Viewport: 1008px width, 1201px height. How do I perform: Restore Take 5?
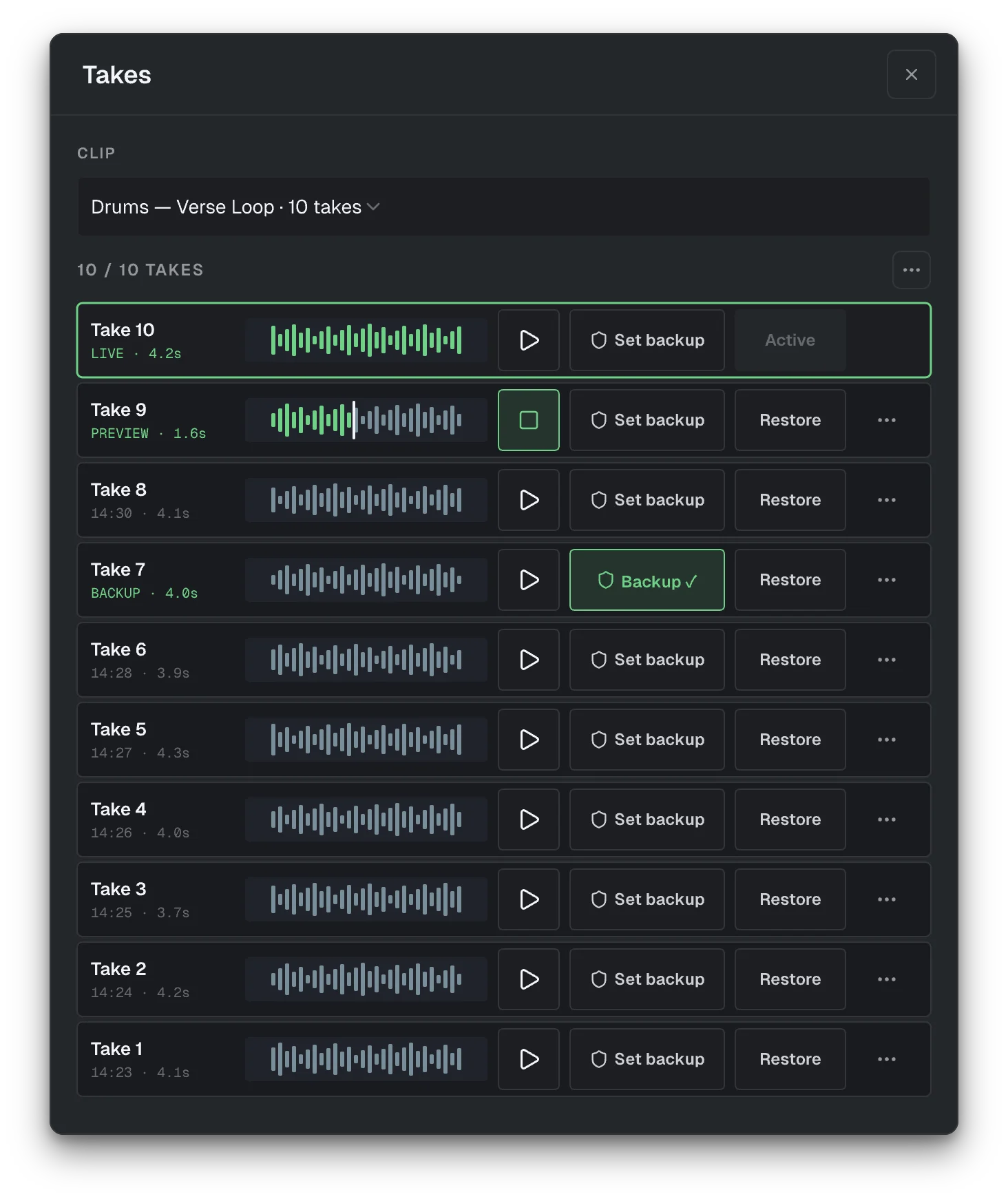click(790, 740)
